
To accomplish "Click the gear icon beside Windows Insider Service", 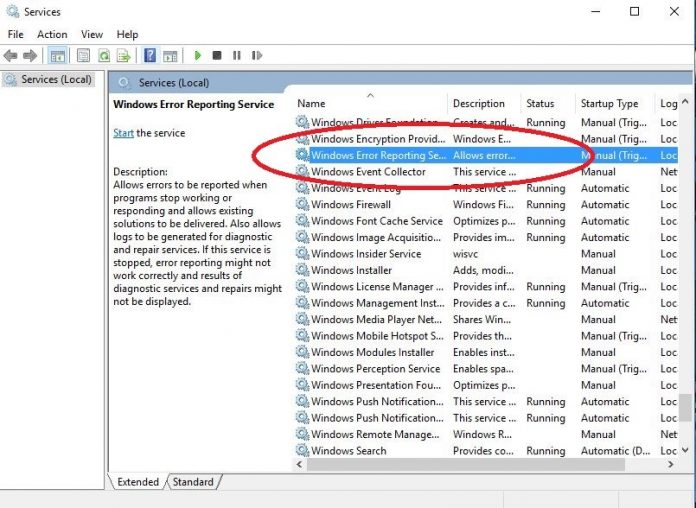I will coord(302,254).
